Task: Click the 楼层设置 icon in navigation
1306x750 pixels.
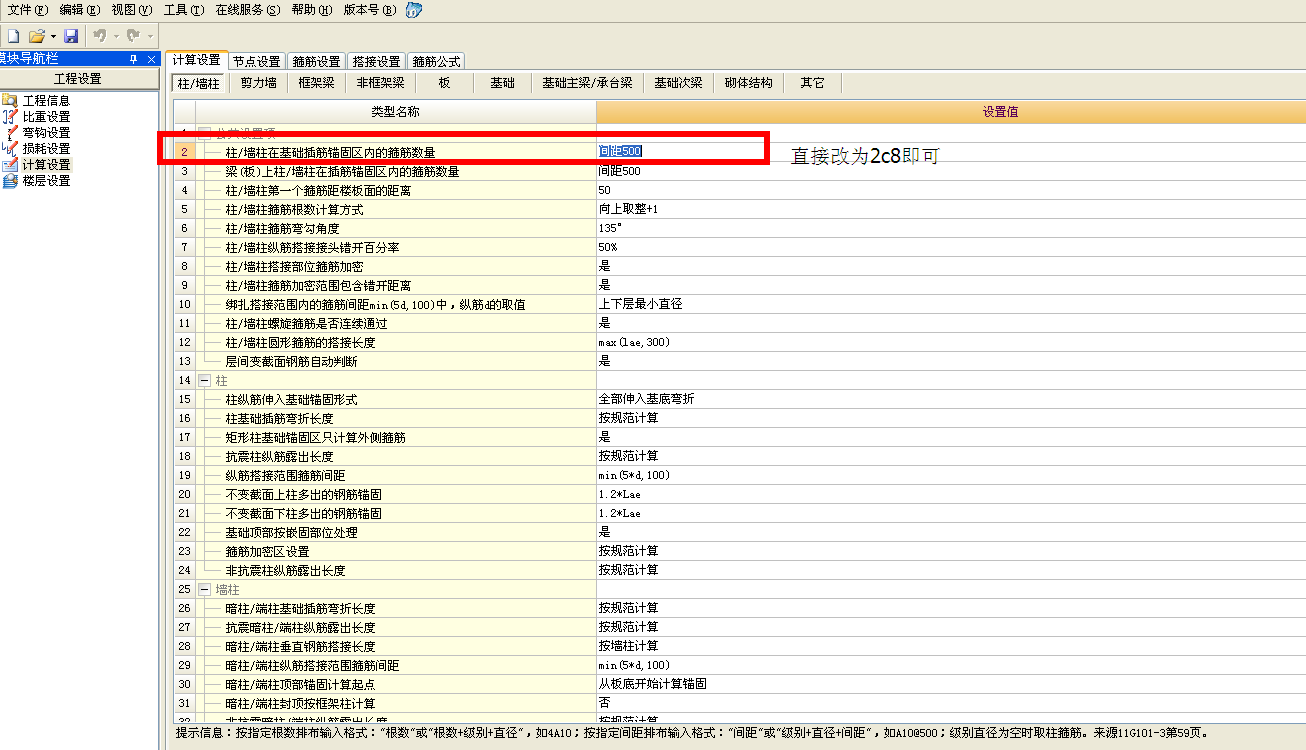Action: (10, 180)
